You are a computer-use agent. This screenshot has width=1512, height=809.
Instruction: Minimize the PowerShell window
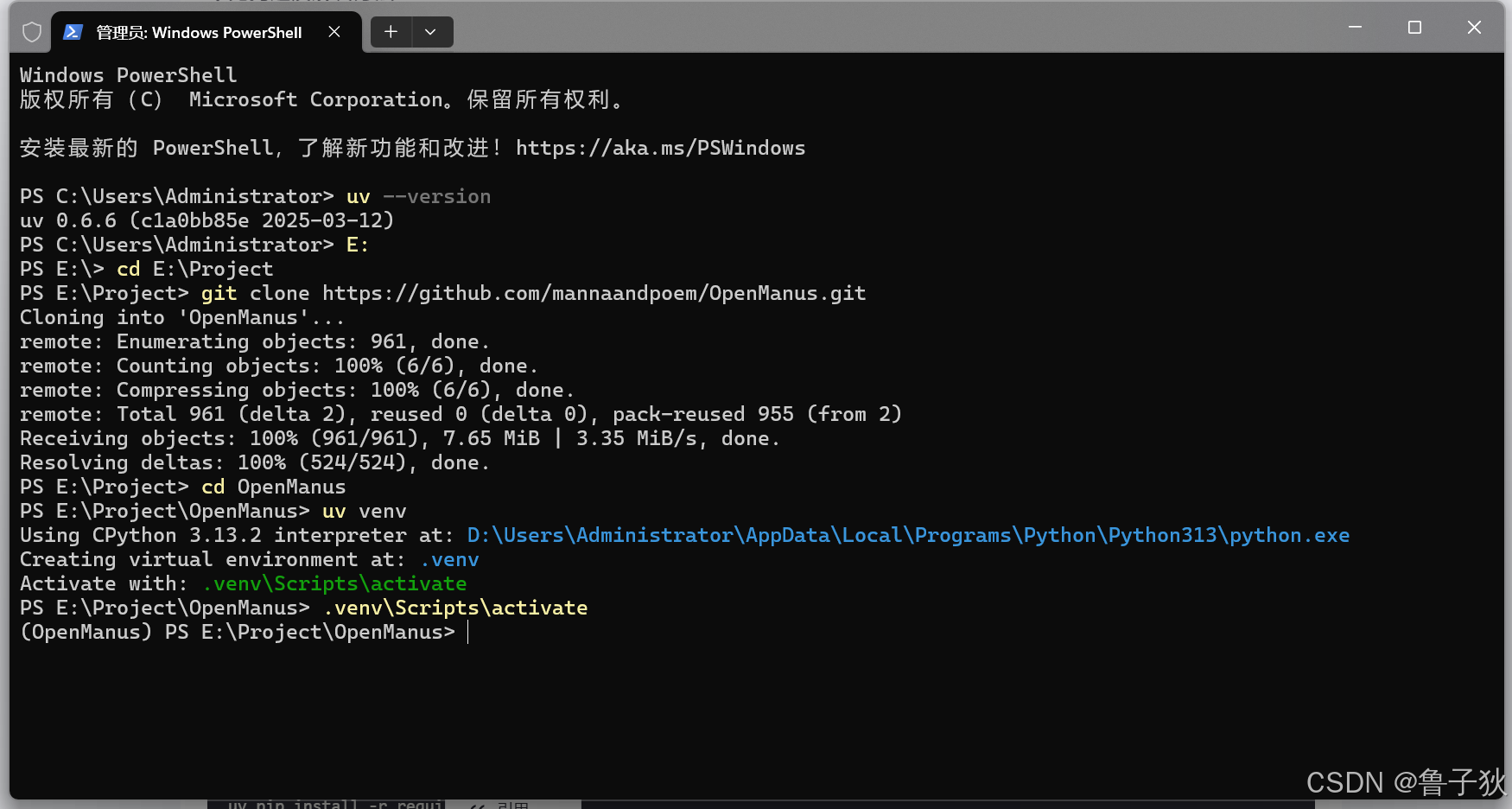coord(1355,28)
